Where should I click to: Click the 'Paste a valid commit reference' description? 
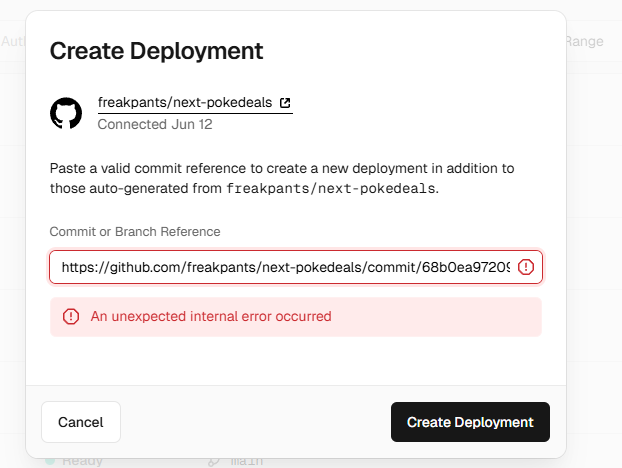282,168
